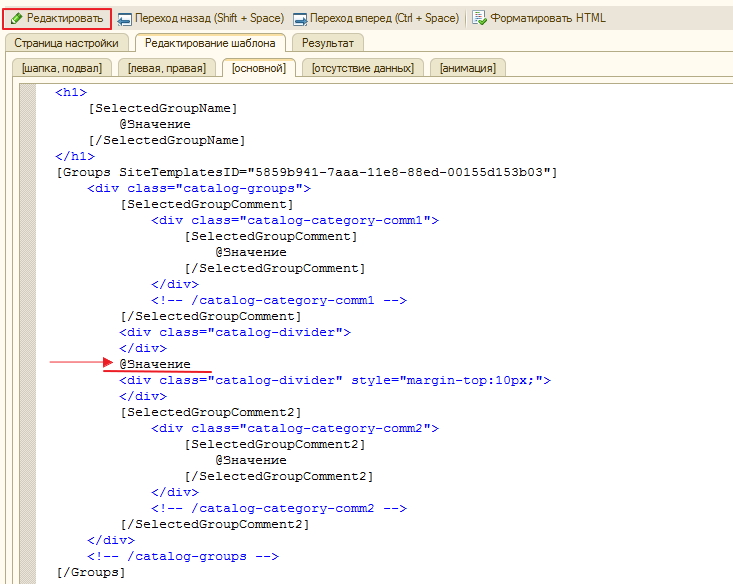Click Переход назад (Shift + Space)

[209, 18]
